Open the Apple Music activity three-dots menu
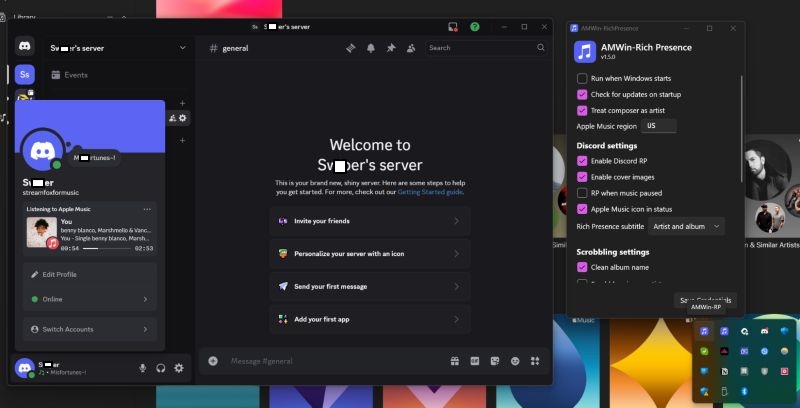The height and width of the screenshot is (408, 800). coord(147,209)
